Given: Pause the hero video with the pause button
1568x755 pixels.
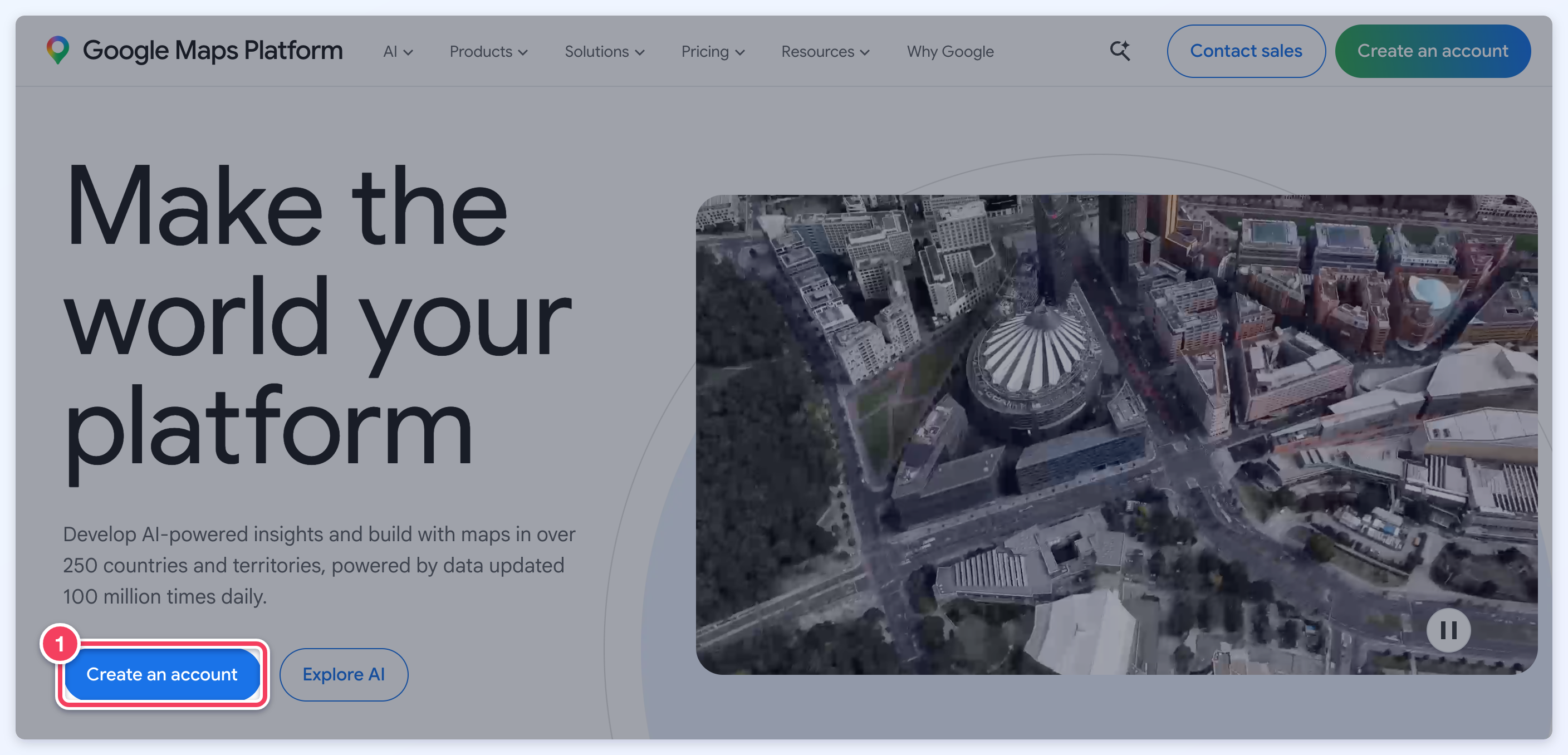Looking at the screenshot, I should pos(1448,630).
